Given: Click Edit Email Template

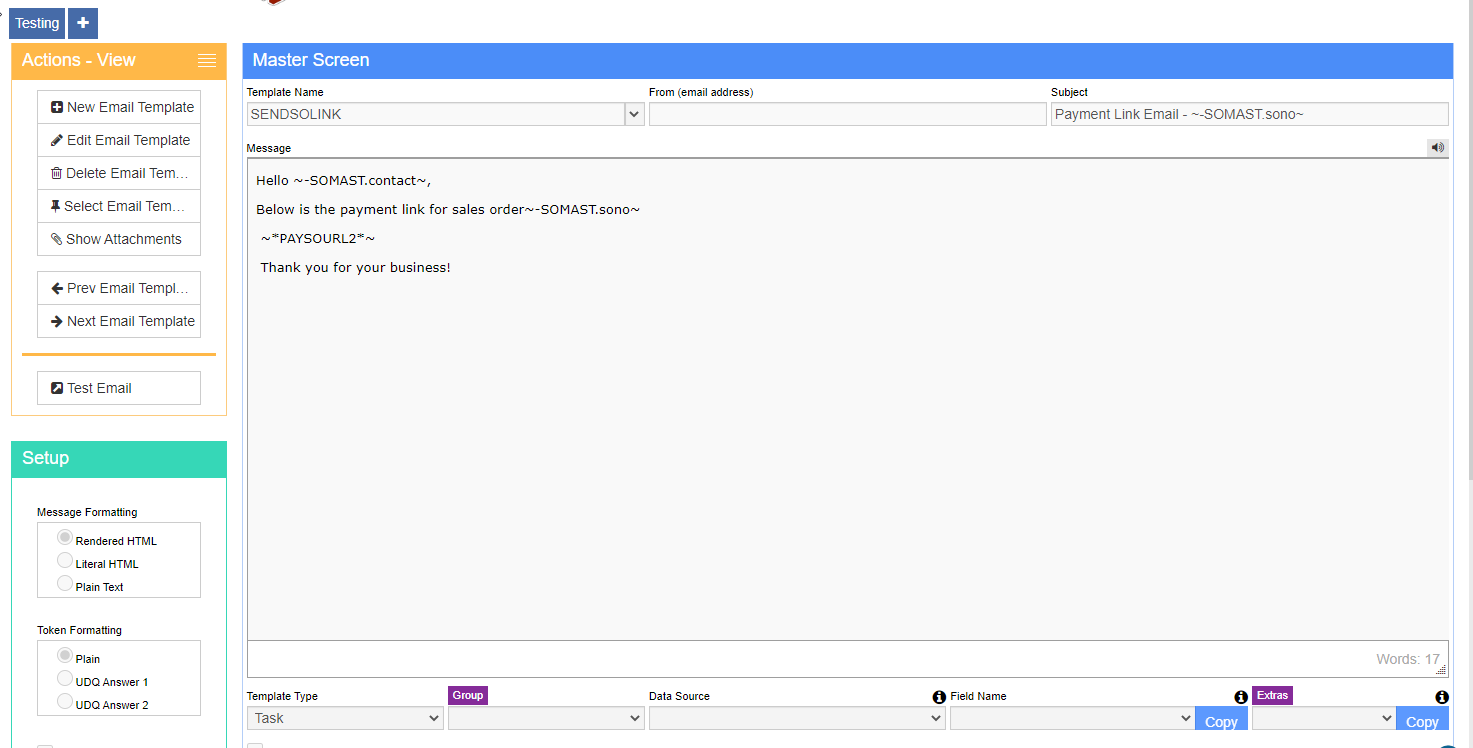Looking at the screenshot, I should tap(119, 140).
